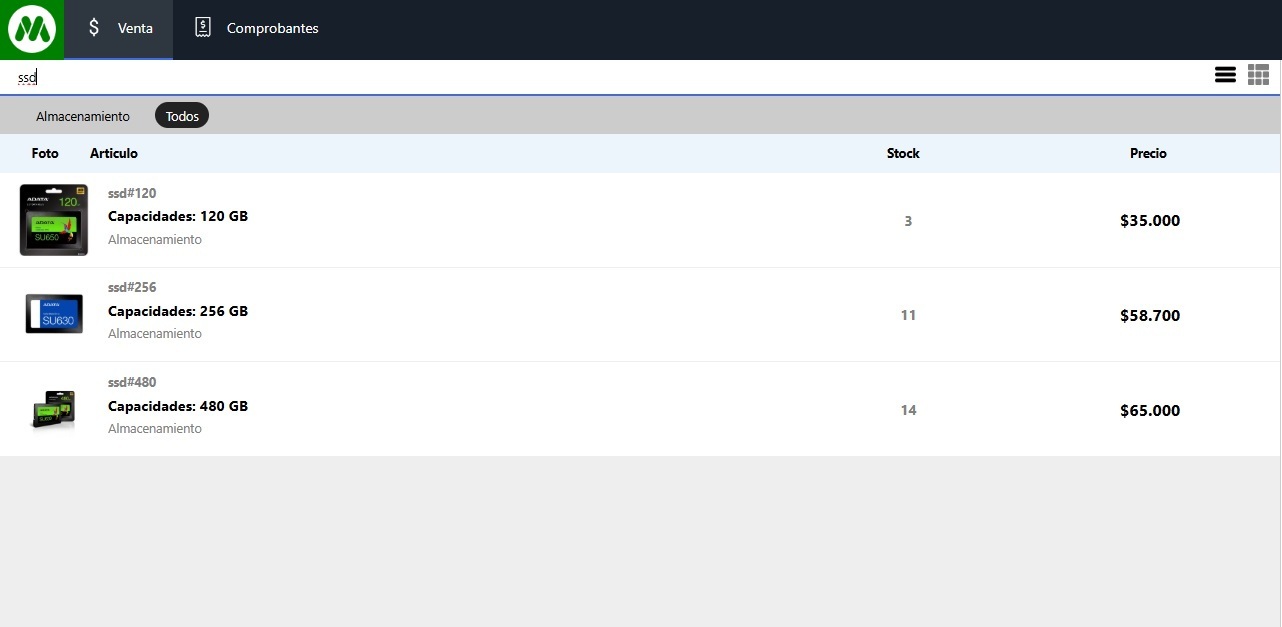Click the dollar sign Venta icon
The width and height of the screenshot is (1282, 627).
click(x=94, y=28)
